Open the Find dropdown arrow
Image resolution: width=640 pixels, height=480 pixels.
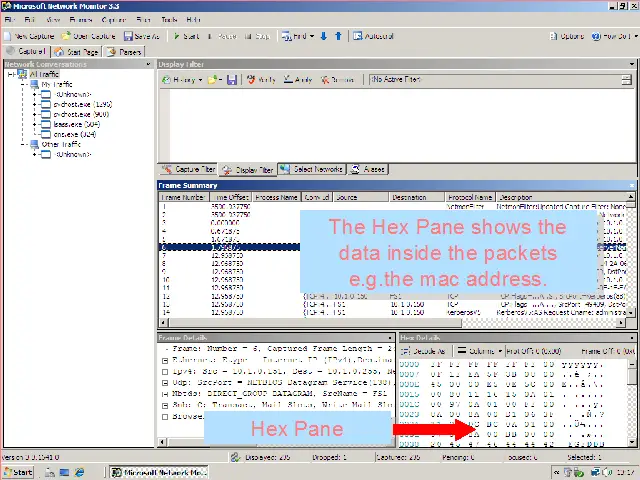click(x=312, y=36)
